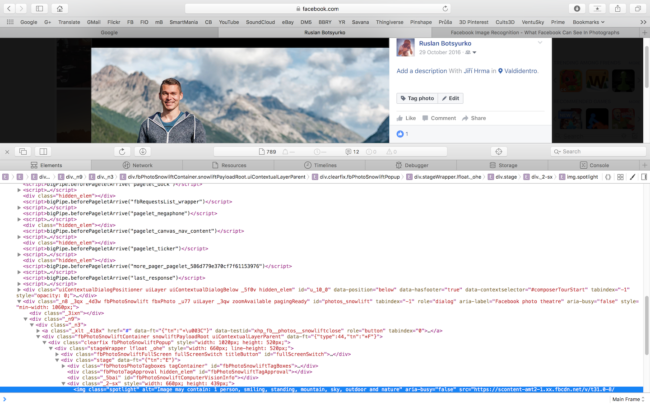Click the Edit button on photo
Image resolution: width=650 pixels, height=406 pixels.
click(450, 98)
